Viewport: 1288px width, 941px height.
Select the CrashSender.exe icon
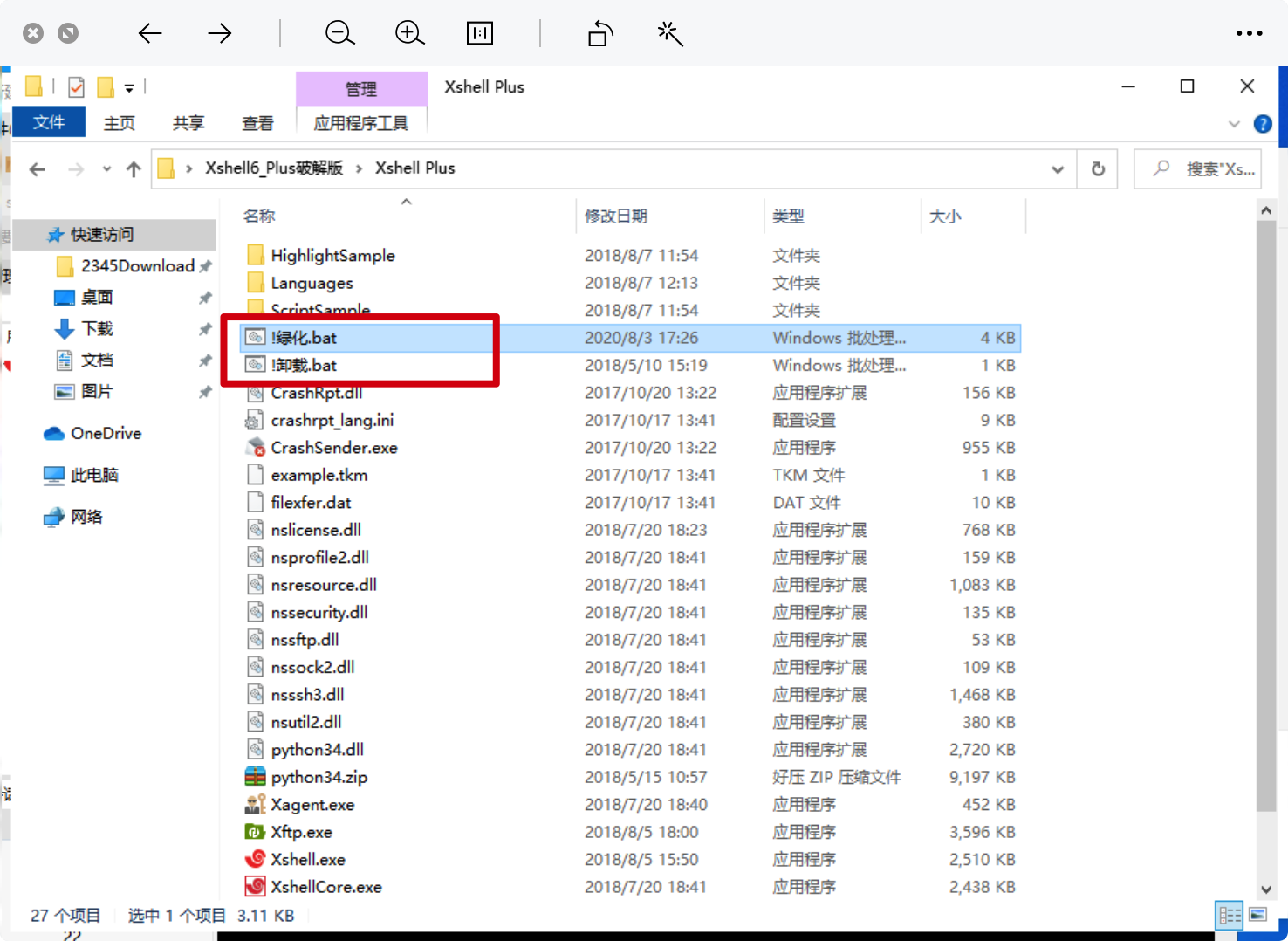coord(255,448)
